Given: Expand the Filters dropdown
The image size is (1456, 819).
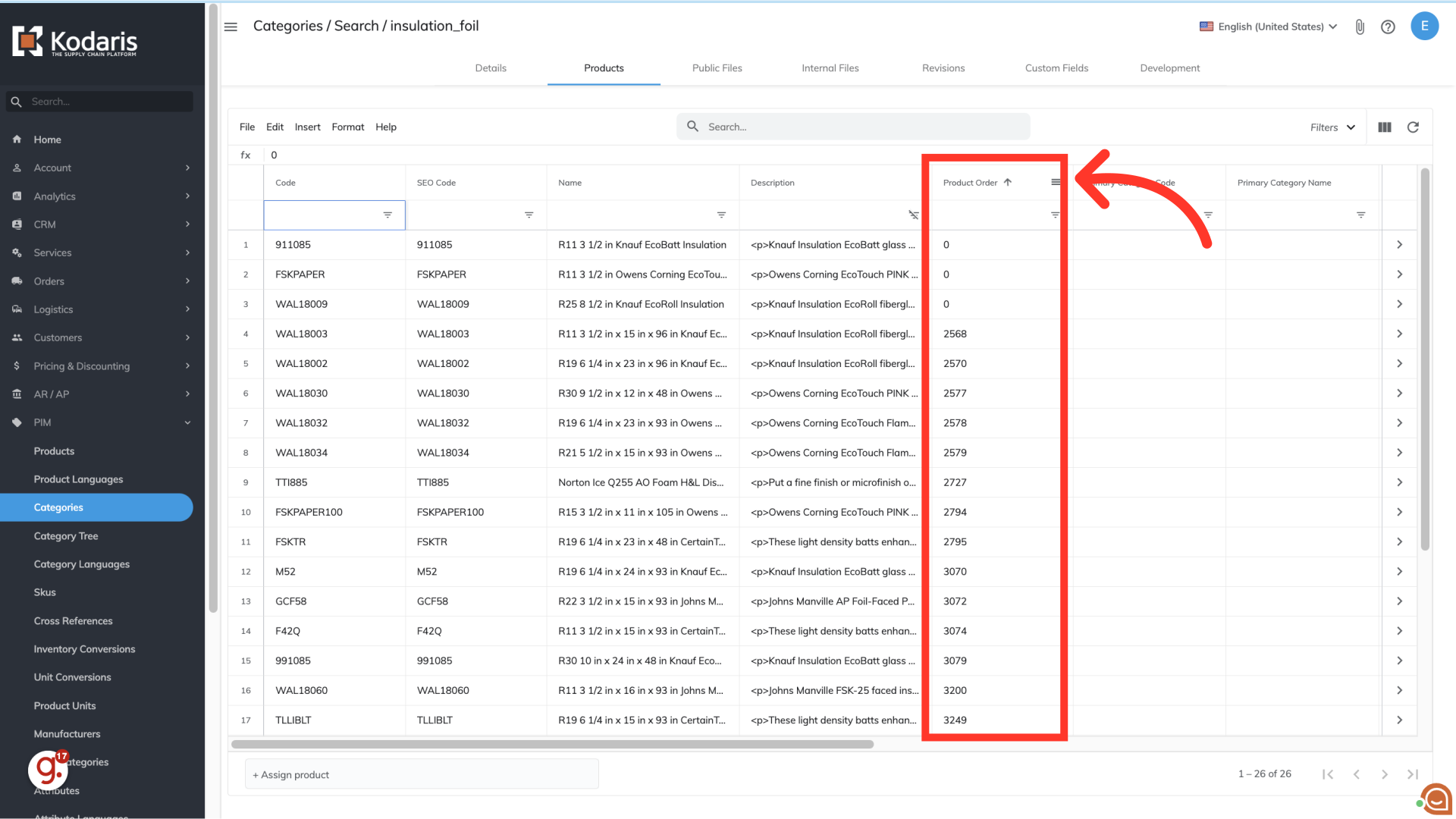Looking at the screenshot, I should click(x=1332, y=127).
